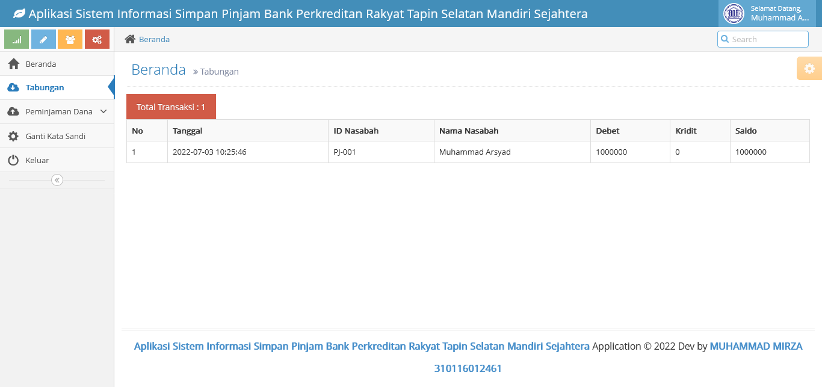Click the green signal bars shortcut button
Viewport: 822px width, 388px height.
(16, 39)
